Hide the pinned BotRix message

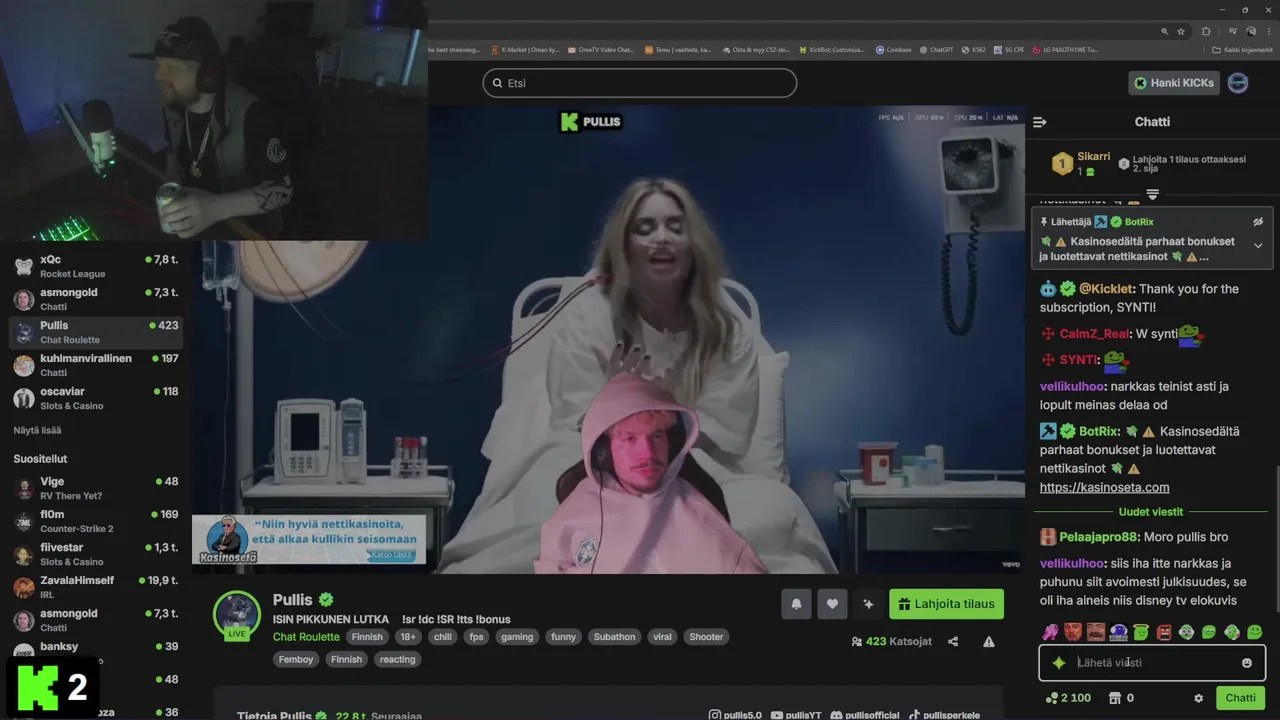1258,222
